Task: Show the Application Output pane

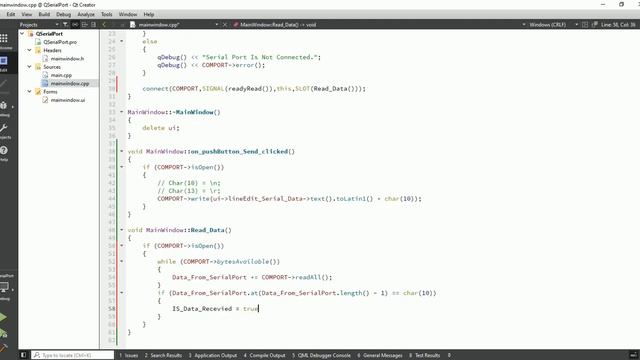Action: pyautogui.click(x=213, y=356)
